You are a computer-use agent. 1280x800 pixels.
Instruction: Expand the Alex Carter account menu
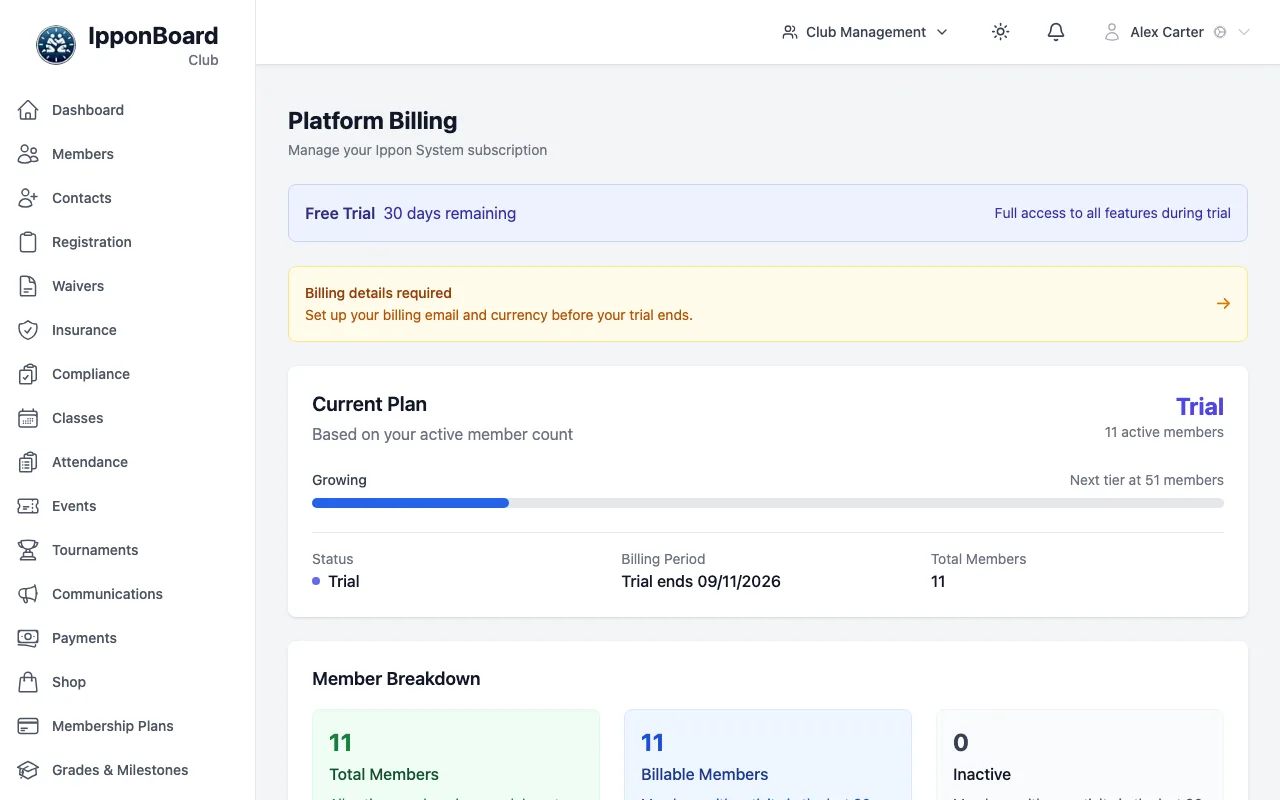1177,32
